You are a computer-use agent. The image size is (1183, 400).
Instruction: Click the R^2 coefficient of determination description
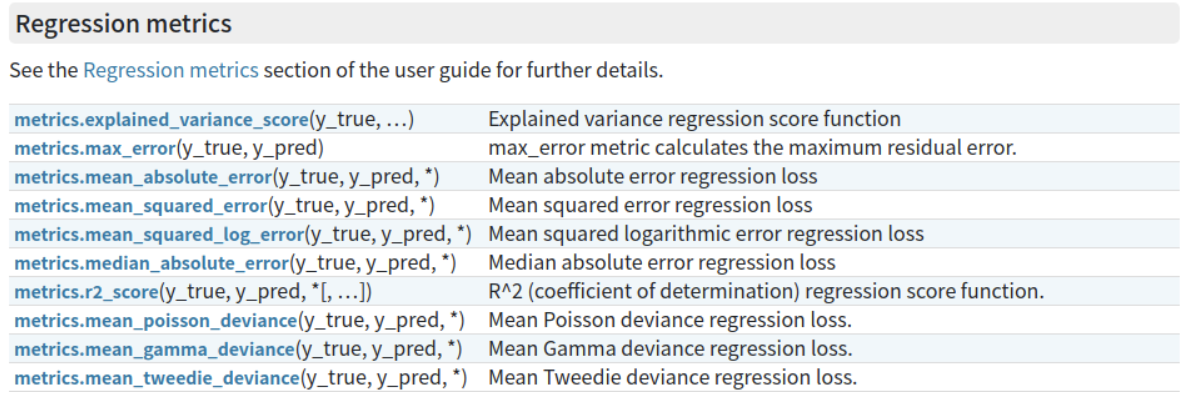[766, 291]
